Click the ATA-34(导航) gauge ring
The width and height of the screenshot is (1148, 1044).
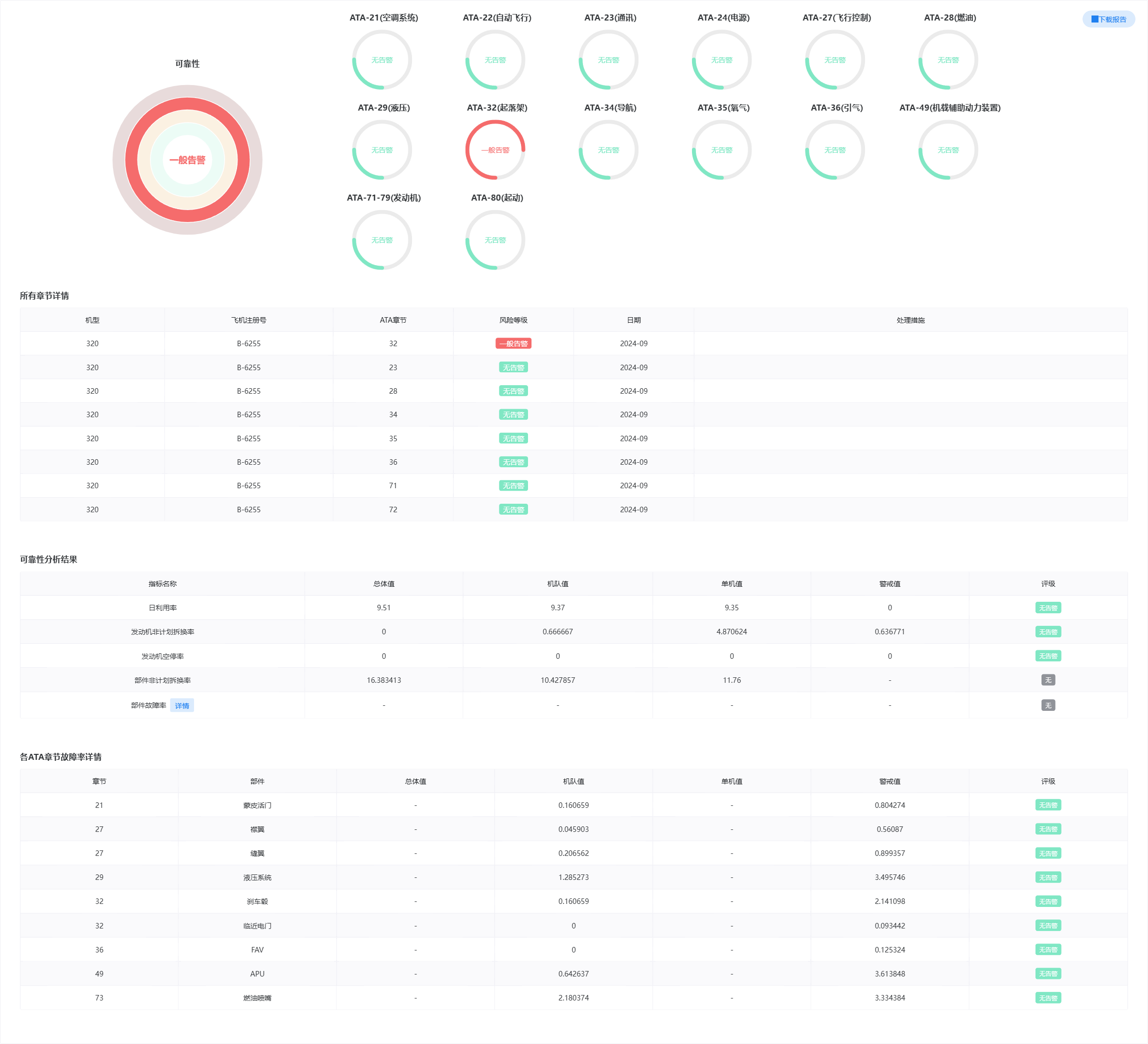tap(608, 150)
